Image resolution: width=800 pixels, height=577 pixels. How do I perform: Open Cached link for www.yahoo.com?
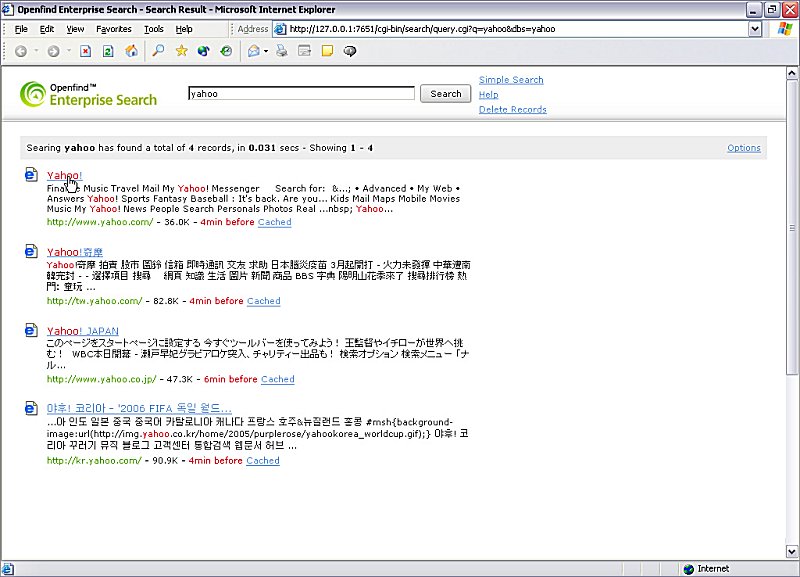tap(274, 222)
